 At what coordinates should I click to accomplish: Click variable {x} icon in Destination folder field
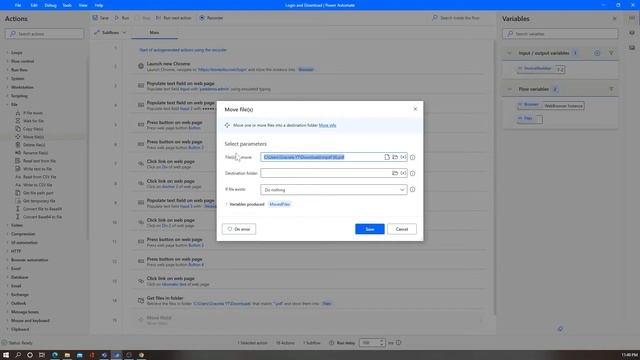pos(403,173)
